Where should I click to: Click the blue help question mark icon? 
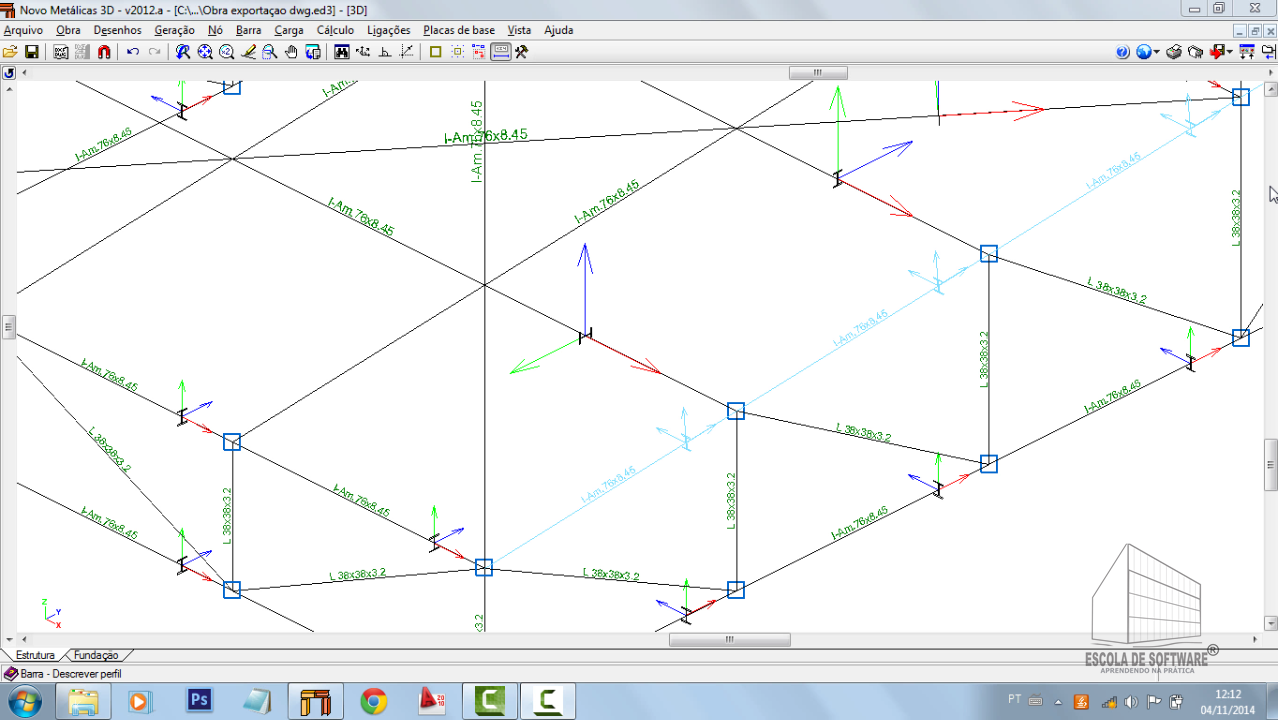(1122, 52)
